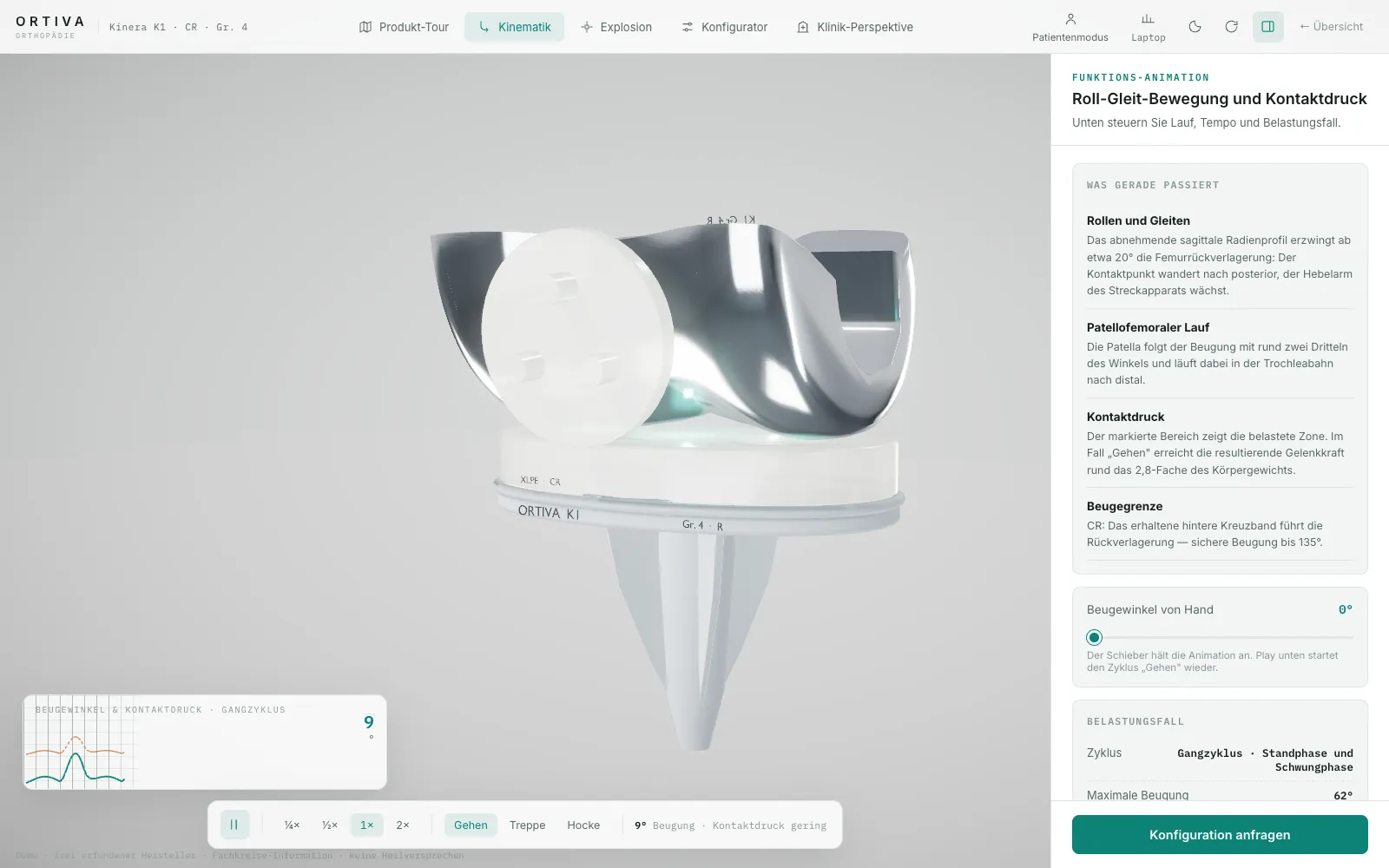Click the Gangzyklus · Standphase und Schwungphase value
This screenshot has width=1389, height=868.
[1265, 759]
